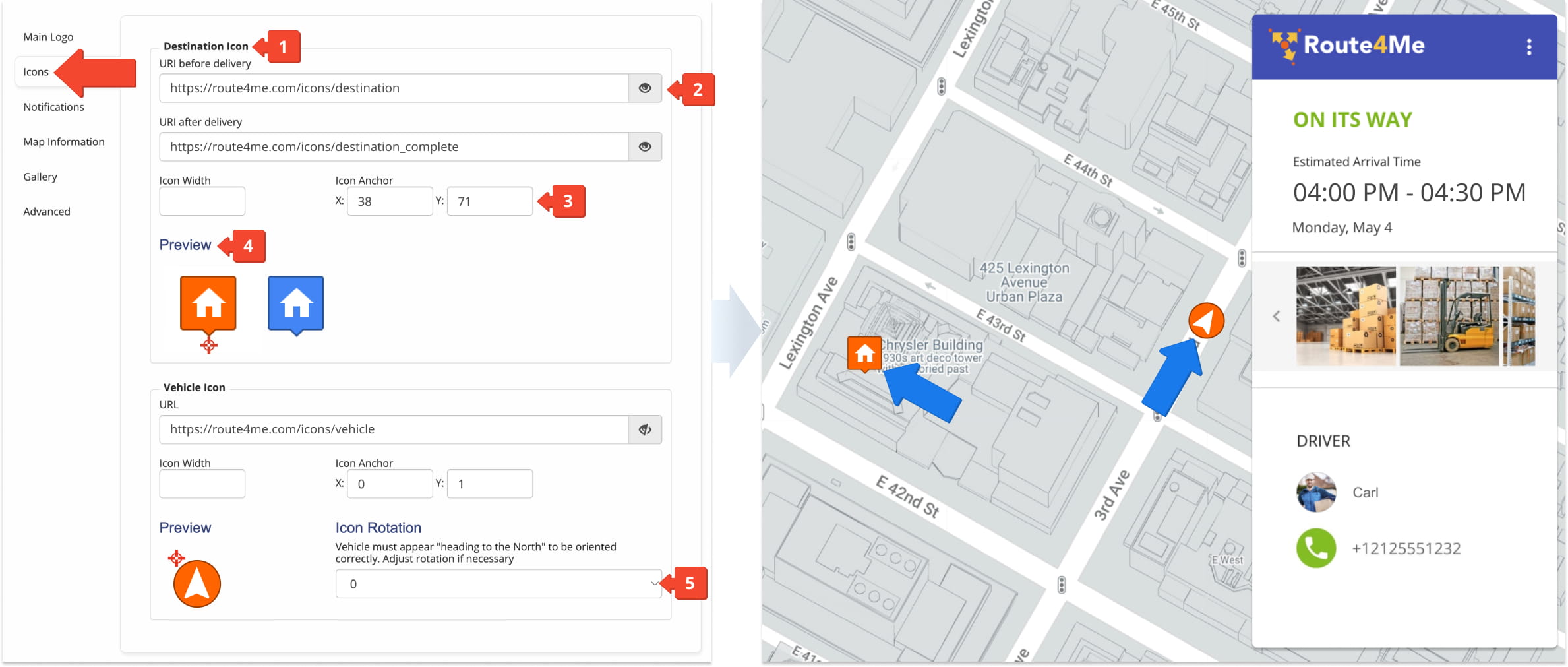
Task: Toggle eye preview for URI after delivery
Action: pyautogui.click(x=645, y=147)
